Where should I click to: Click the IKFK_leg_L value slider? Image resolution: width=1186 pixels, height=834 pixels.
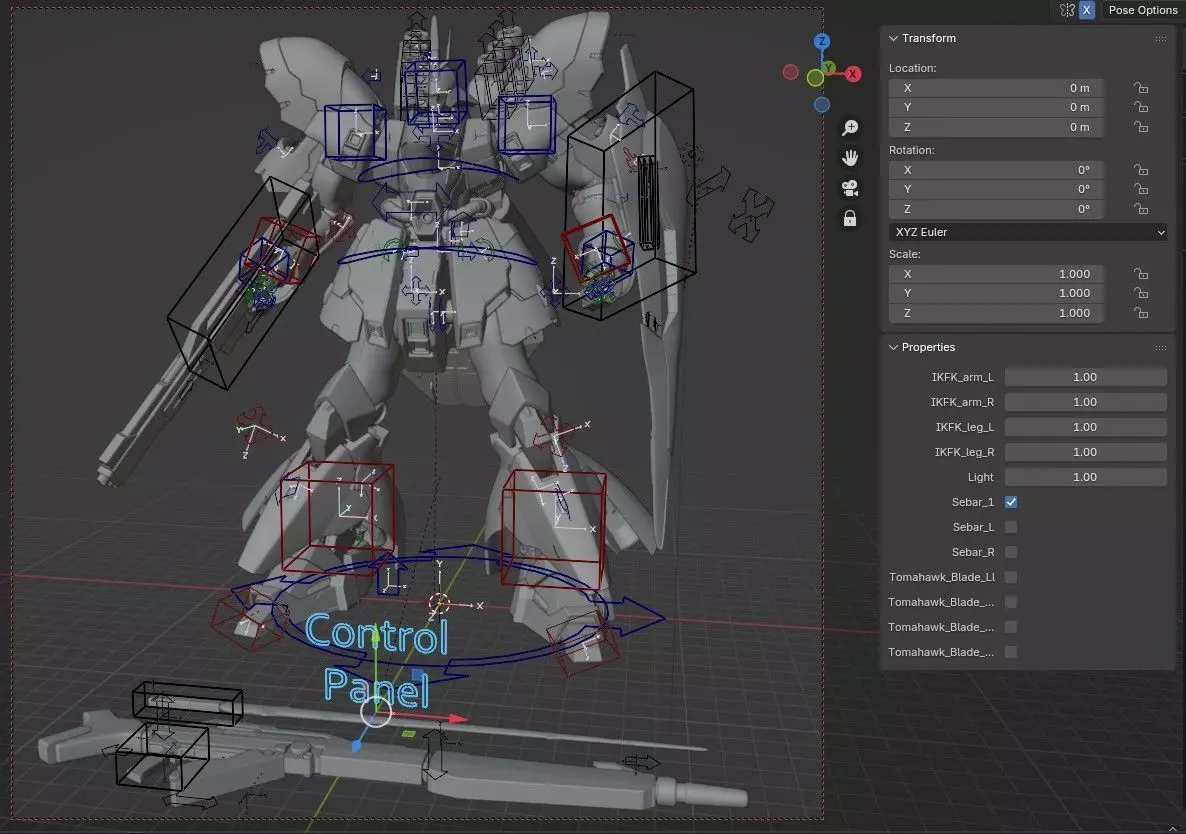coord(1085,426)
